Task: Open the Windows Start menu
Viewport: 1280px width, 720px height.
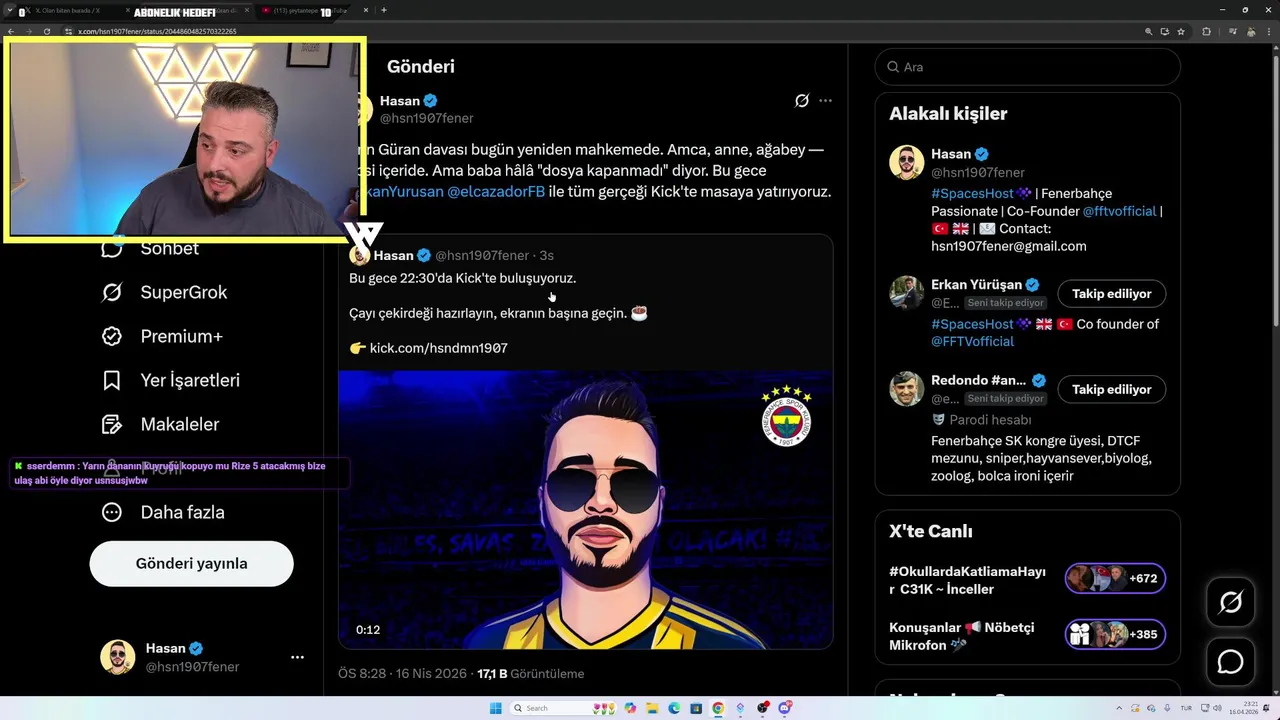Action: (495, 708)
